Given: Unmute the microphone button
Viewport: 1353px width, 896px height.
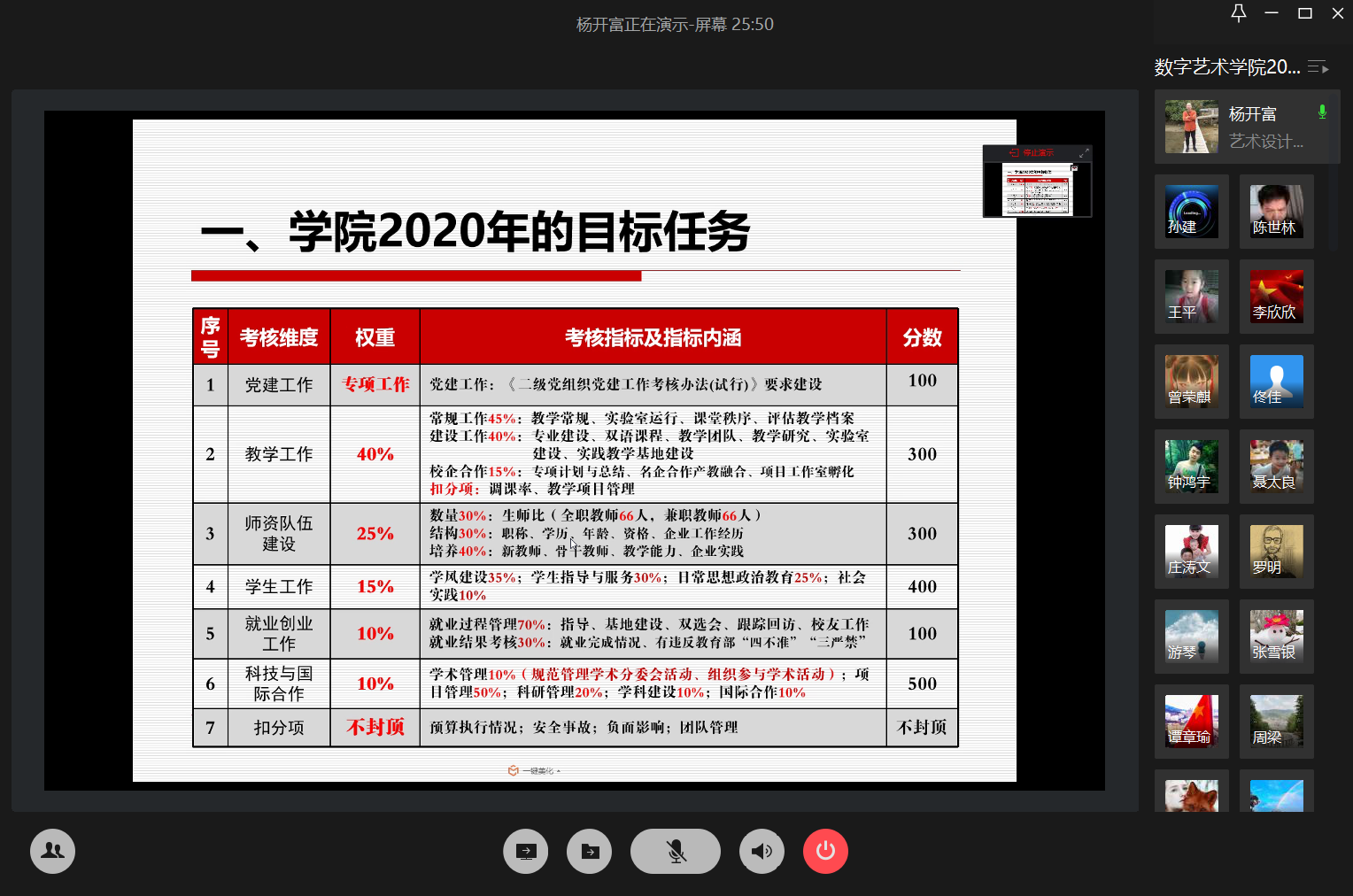Looking at the screenshot, I should tap(676, 851).
